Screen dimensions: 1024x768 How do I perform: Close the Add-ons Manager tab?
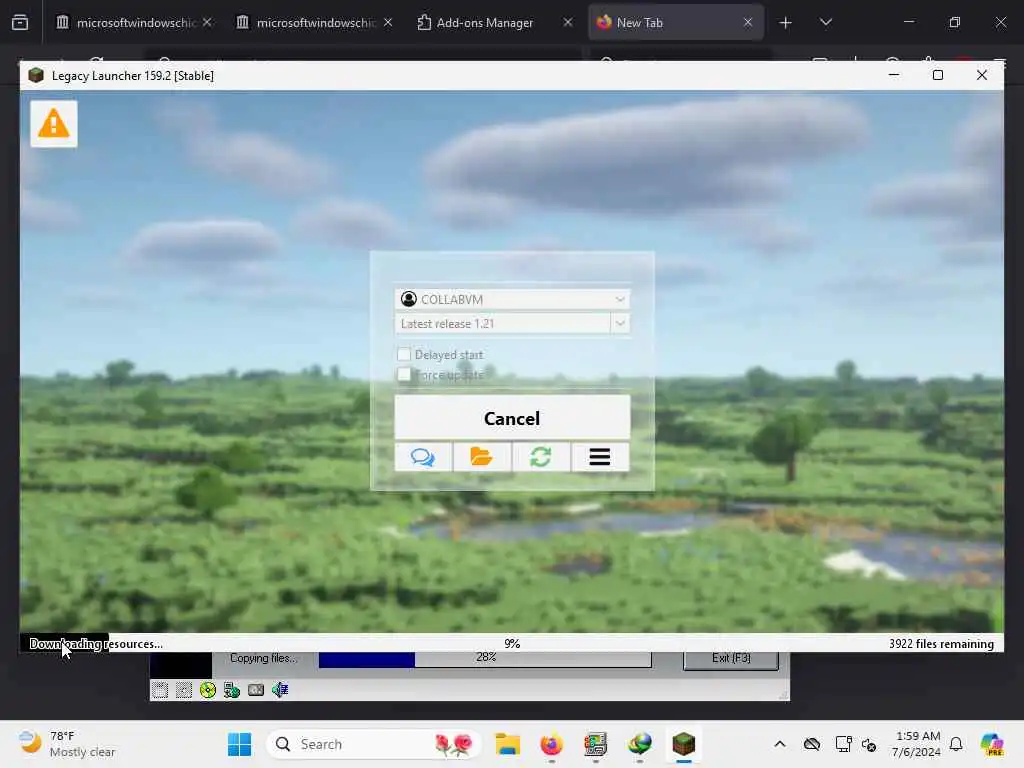pyautogui.click(x=568, y=22)
